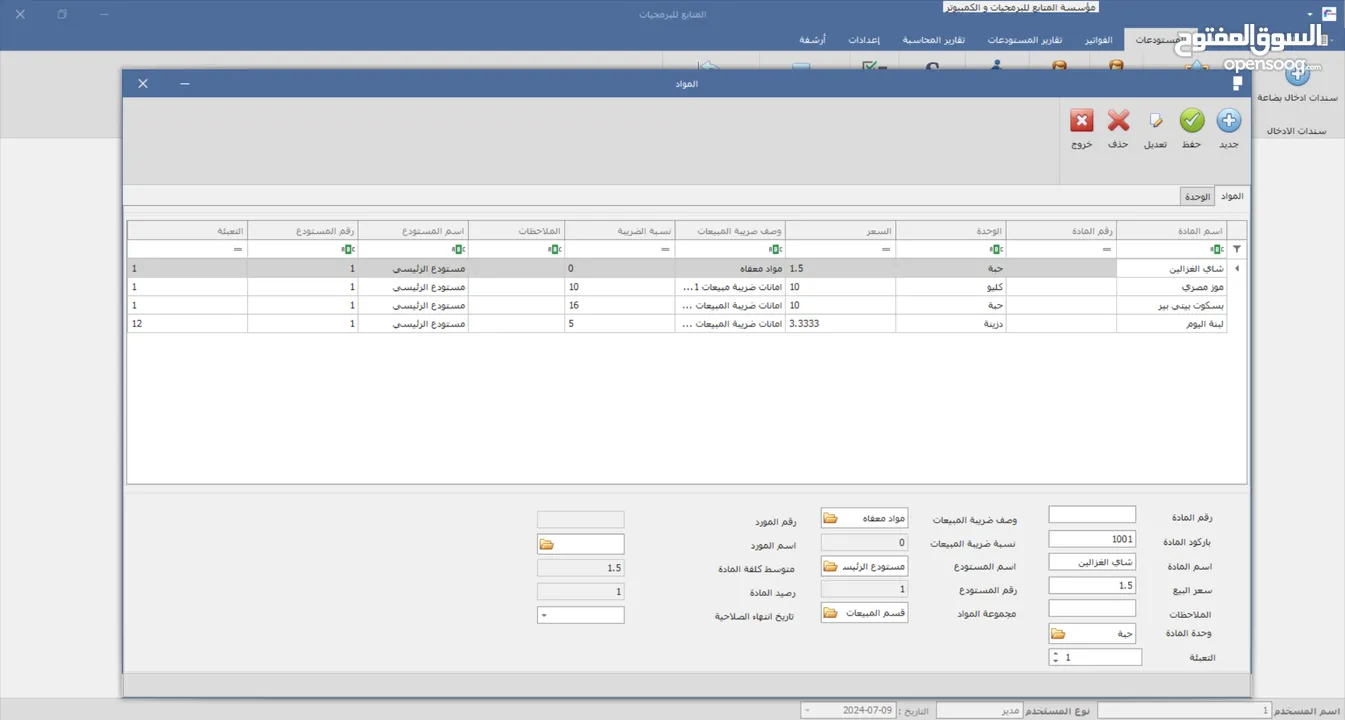This screenshot has width=1345, height=720.
Task: Click the اسم المادة column header
Action: coord(1171,230)
